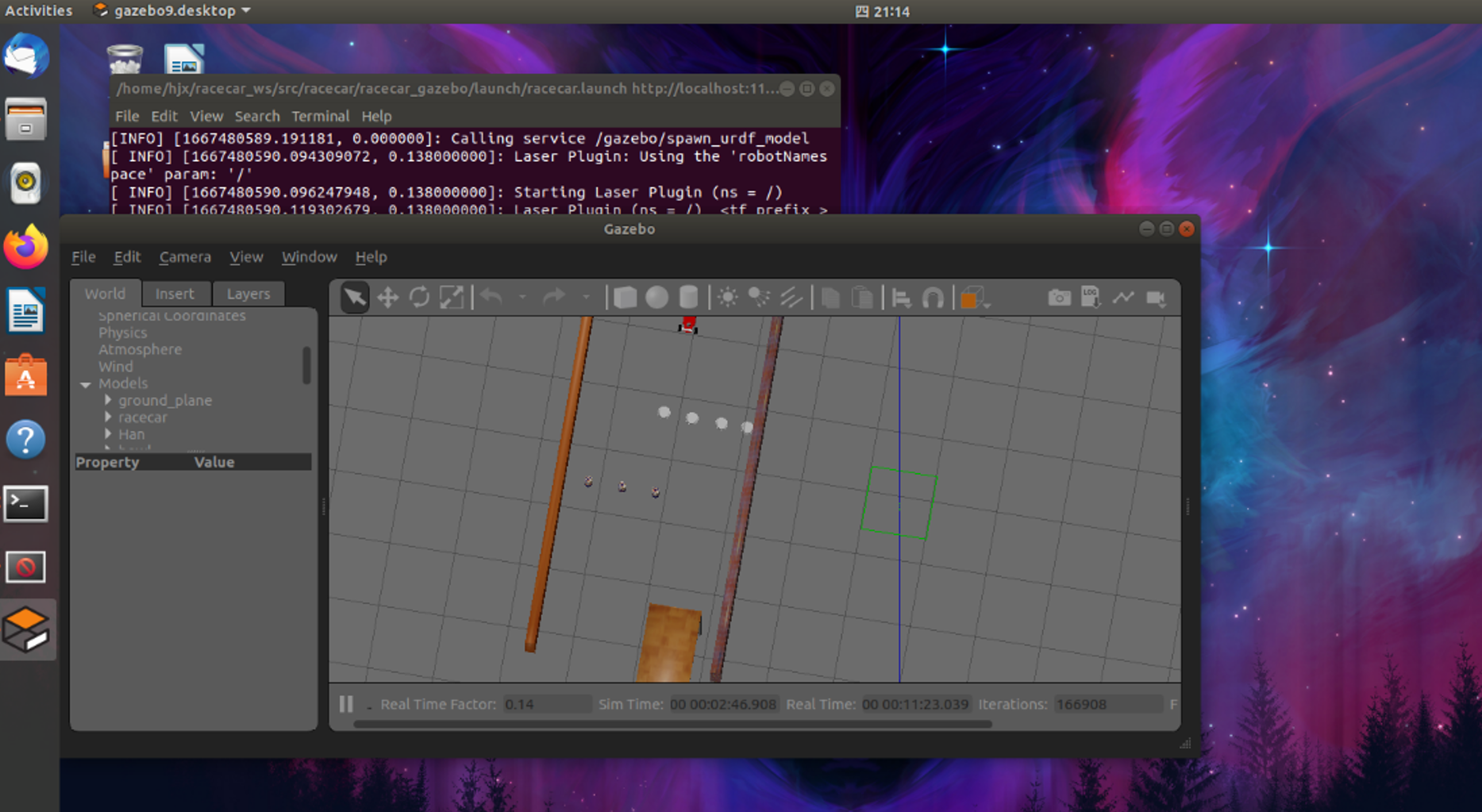
Task: Add a spot light
Action: click(x=759, y=298)
